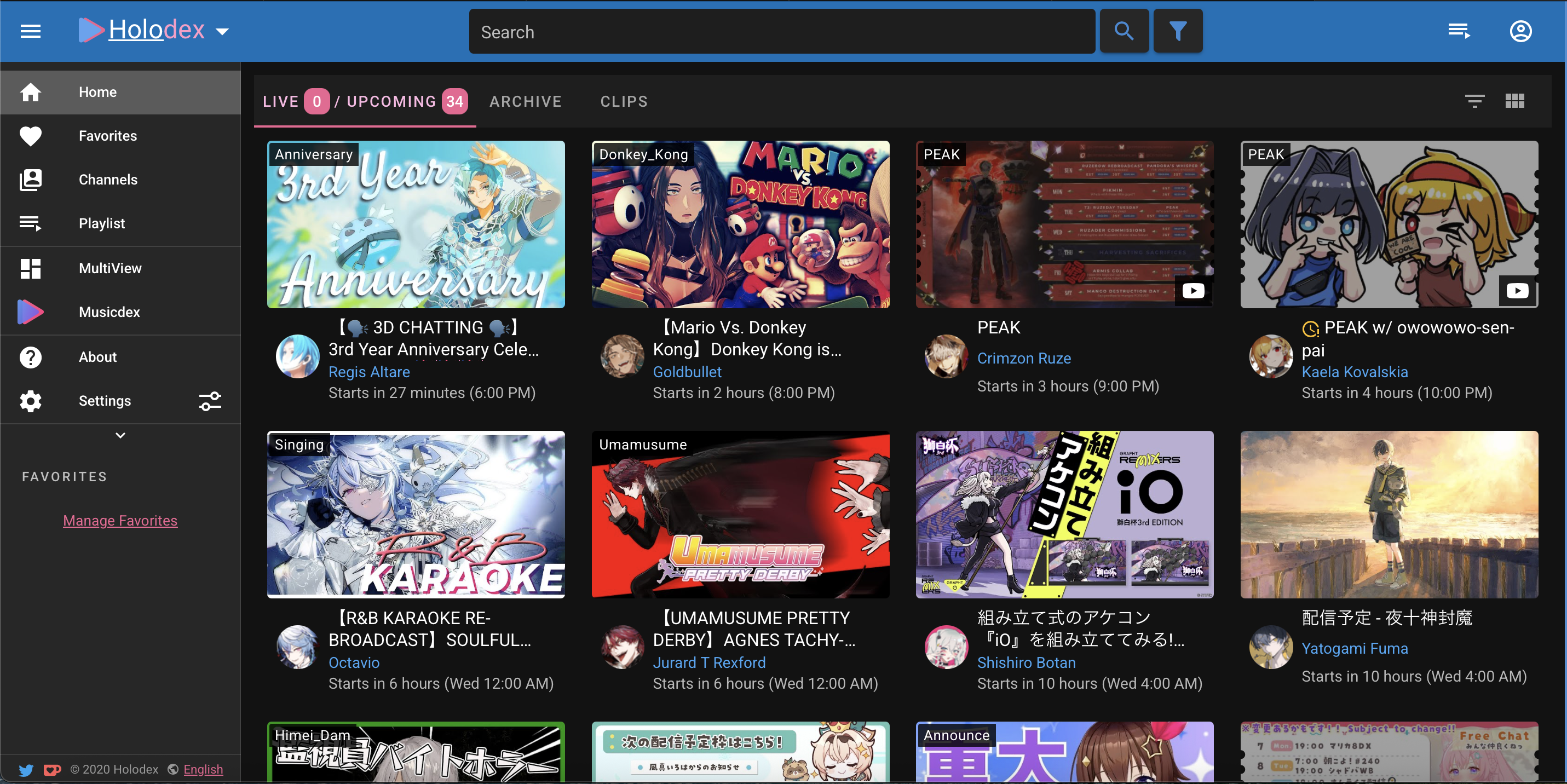Screen dimensions: 1567x784
Task: Open the video list sort filter icon
Action: coord(1474,101)
